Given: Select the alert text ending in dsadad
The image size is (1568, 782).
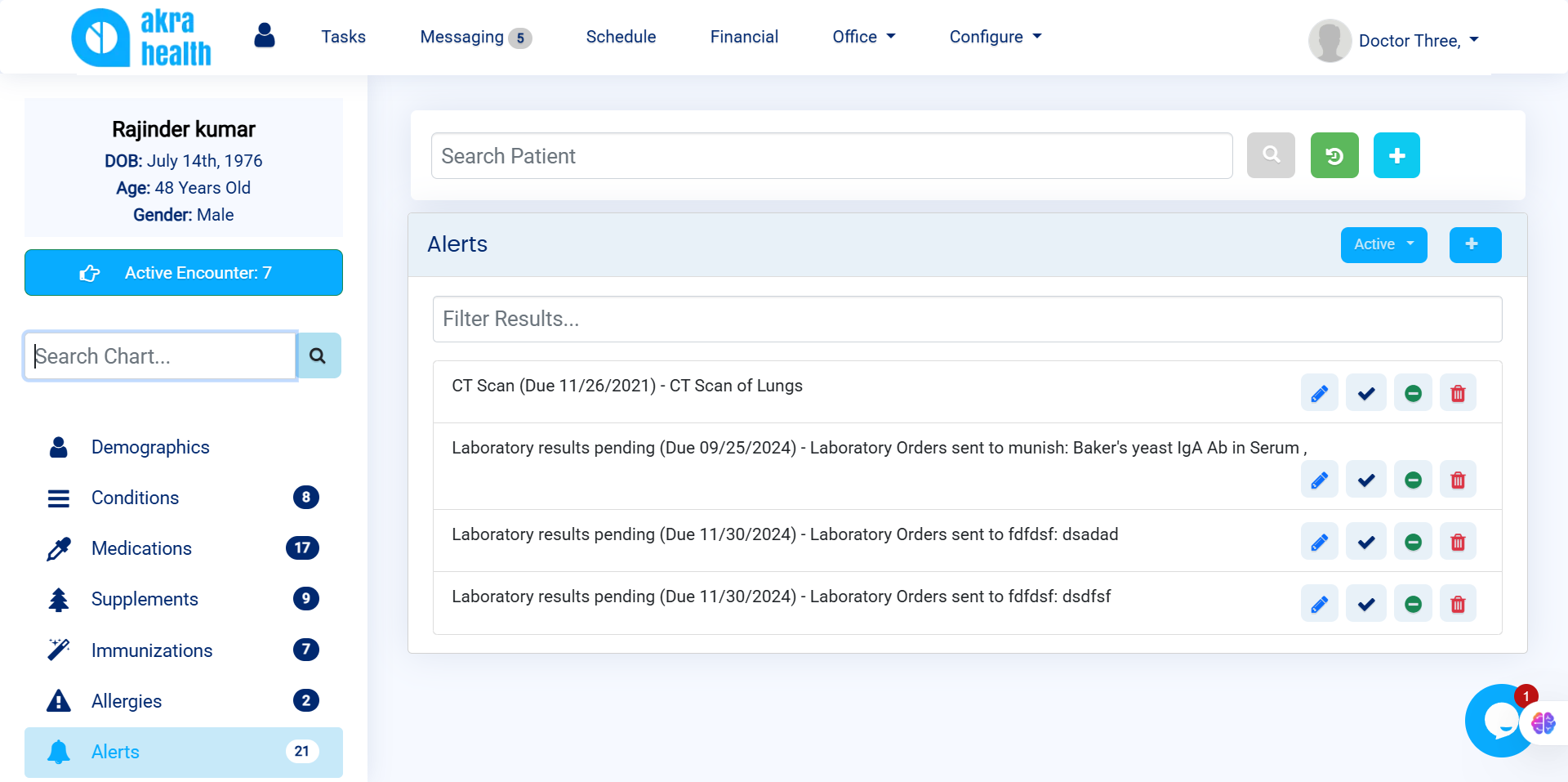Looking at the screenshot, I should [x=785, y=534].
